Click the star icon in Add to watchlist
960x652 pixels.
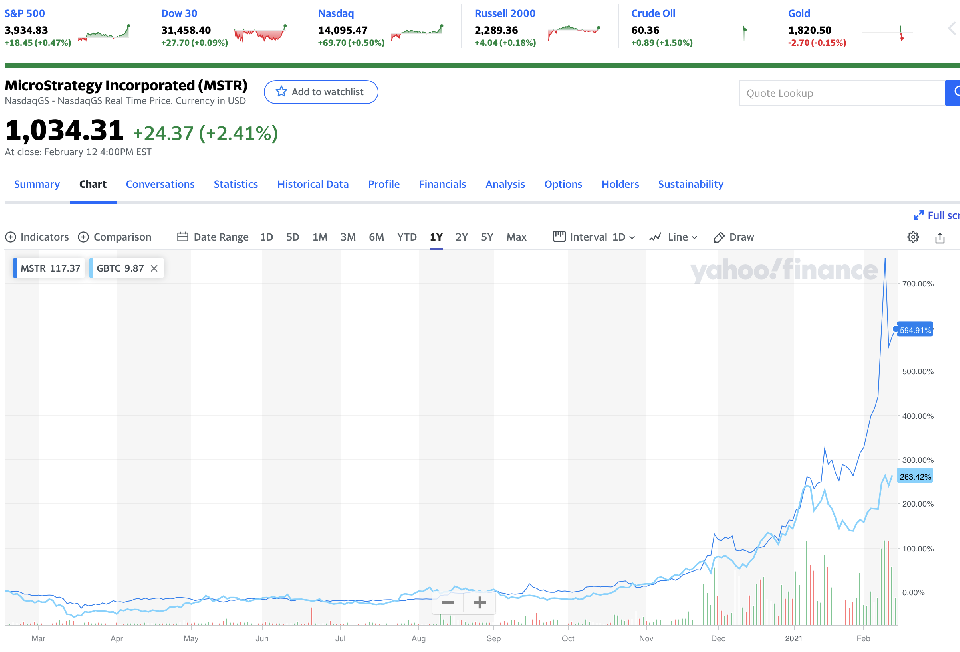[x=281, y=92]
